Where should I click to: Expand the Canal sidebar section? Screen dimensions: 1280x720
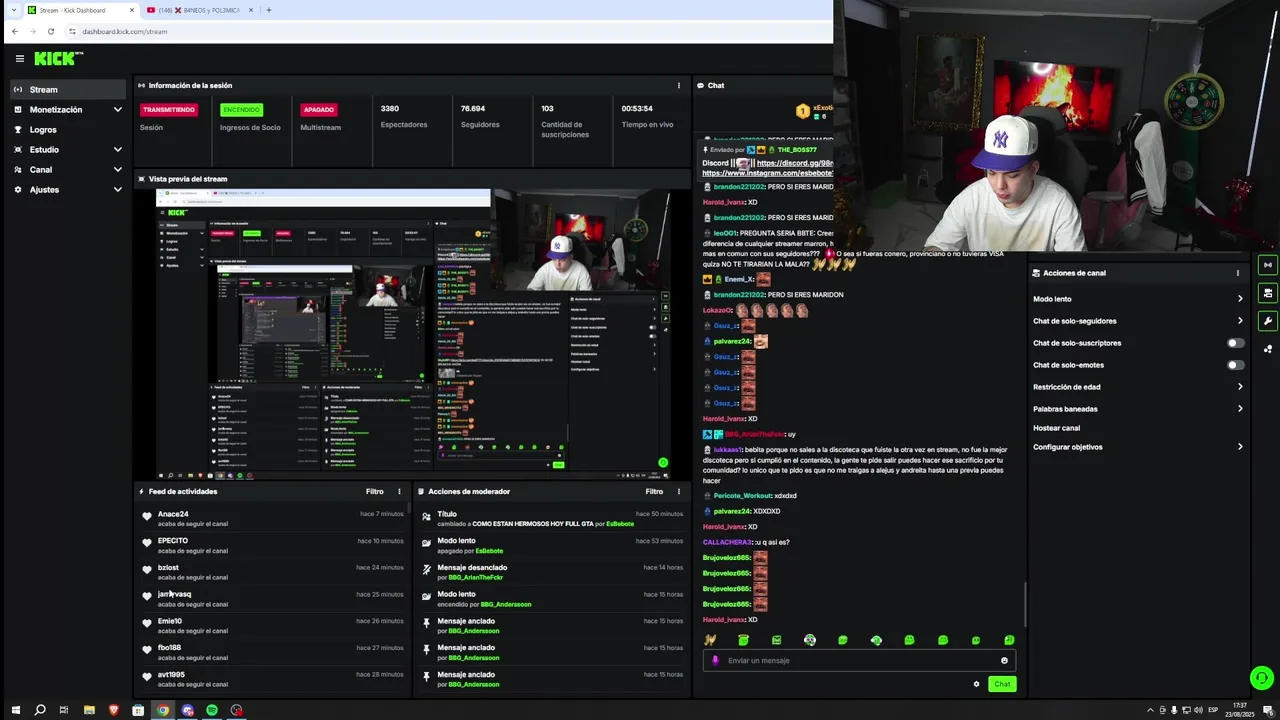pos(67,169)
